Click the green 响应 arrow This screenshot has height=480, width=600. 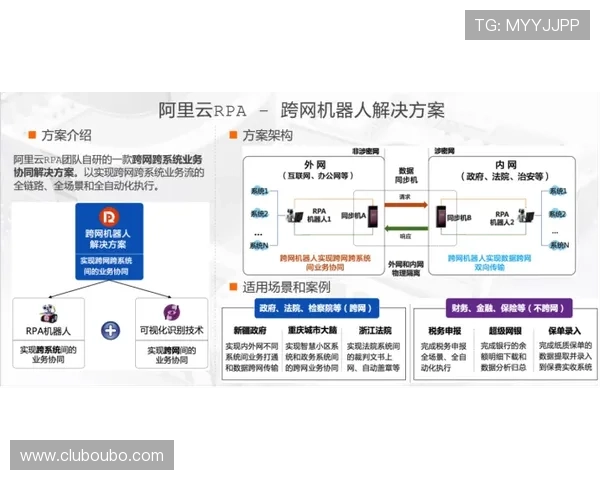(x=406, y=229)
